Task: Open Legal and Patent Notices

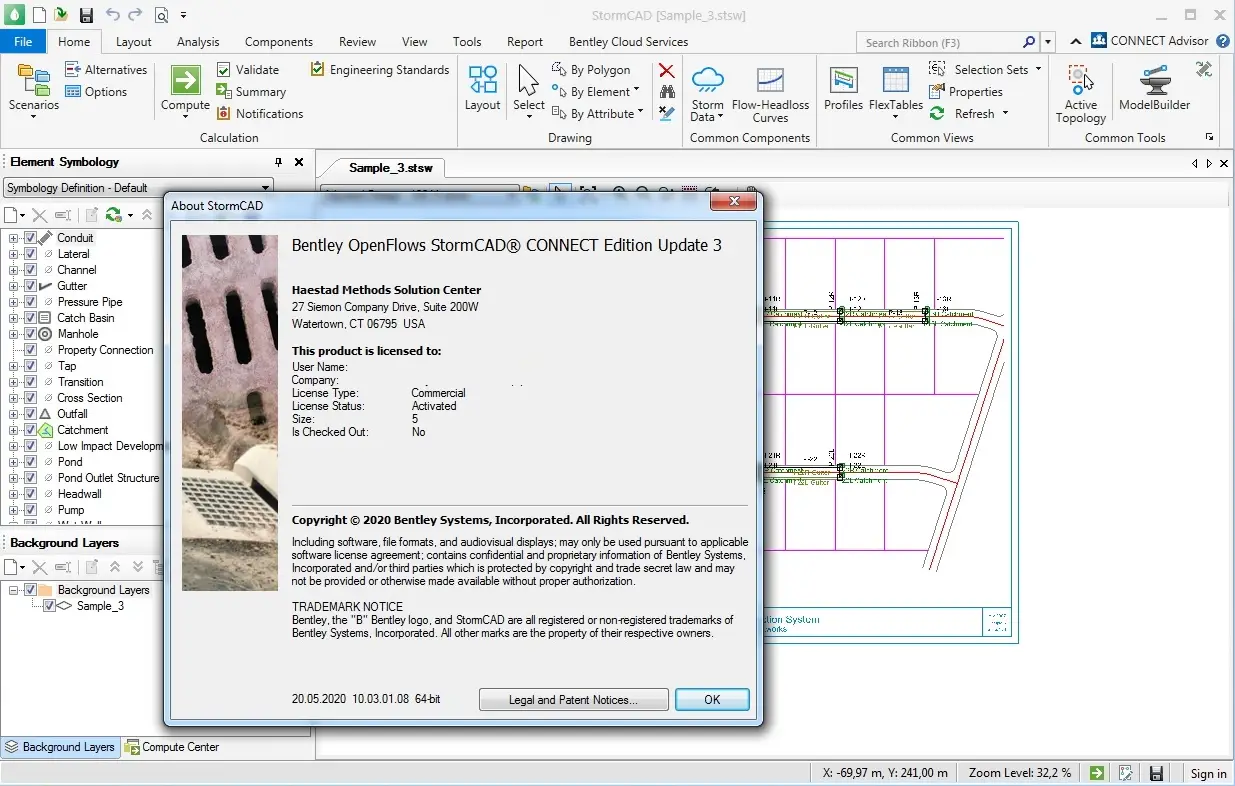Action: tap(573, 700)
